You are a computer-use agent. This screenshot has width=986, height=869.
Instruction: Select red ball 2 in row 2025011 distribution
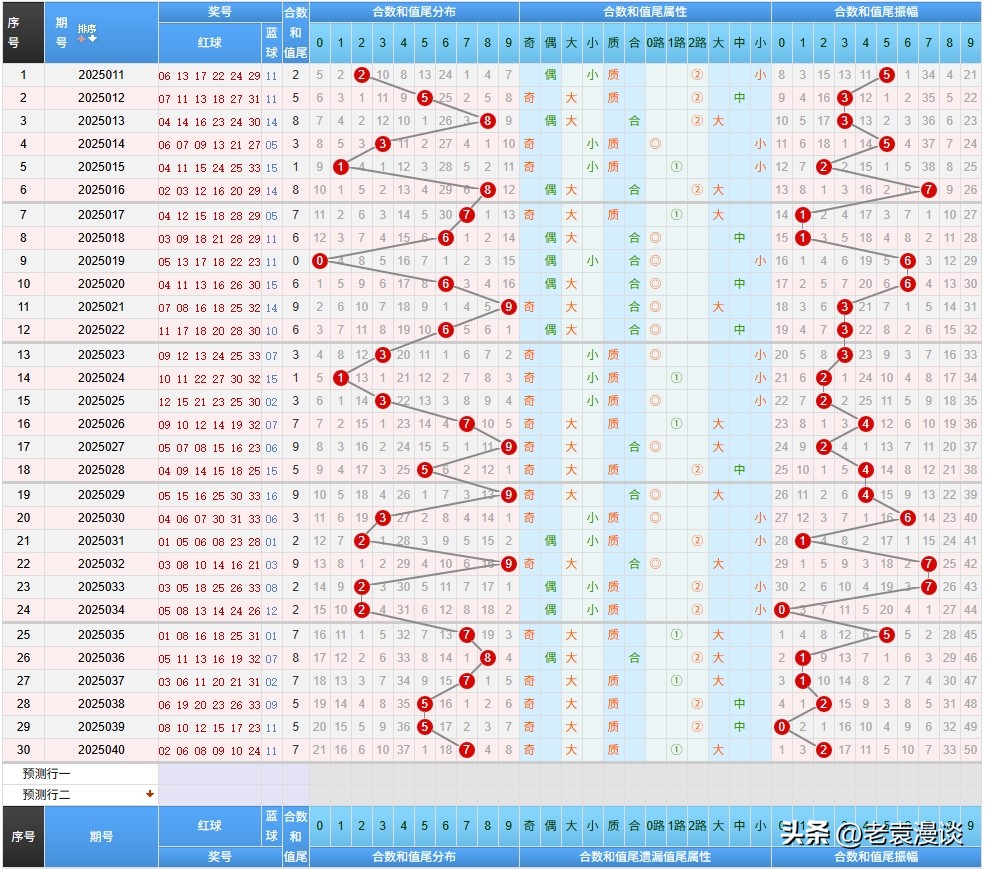[x=361, y=74]
